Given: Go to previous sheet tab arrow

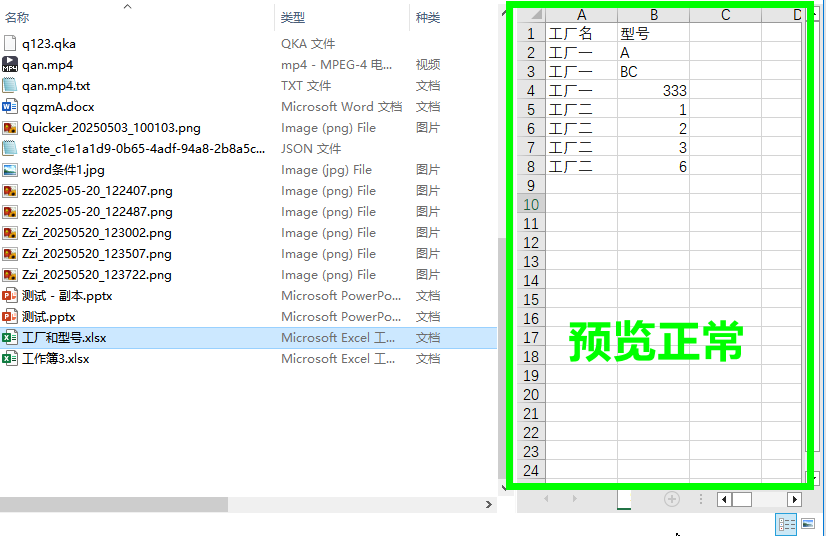Looking at the screenshot, I should (546, 499).
